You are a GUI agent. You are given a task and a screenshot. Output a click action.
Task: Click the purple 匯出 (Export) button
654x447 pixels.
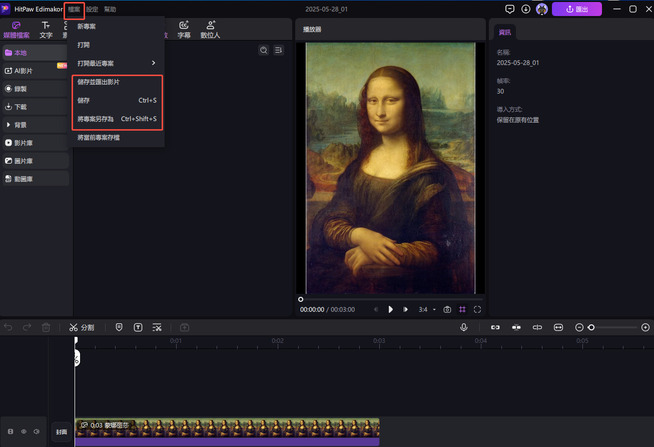pos(577,9)
